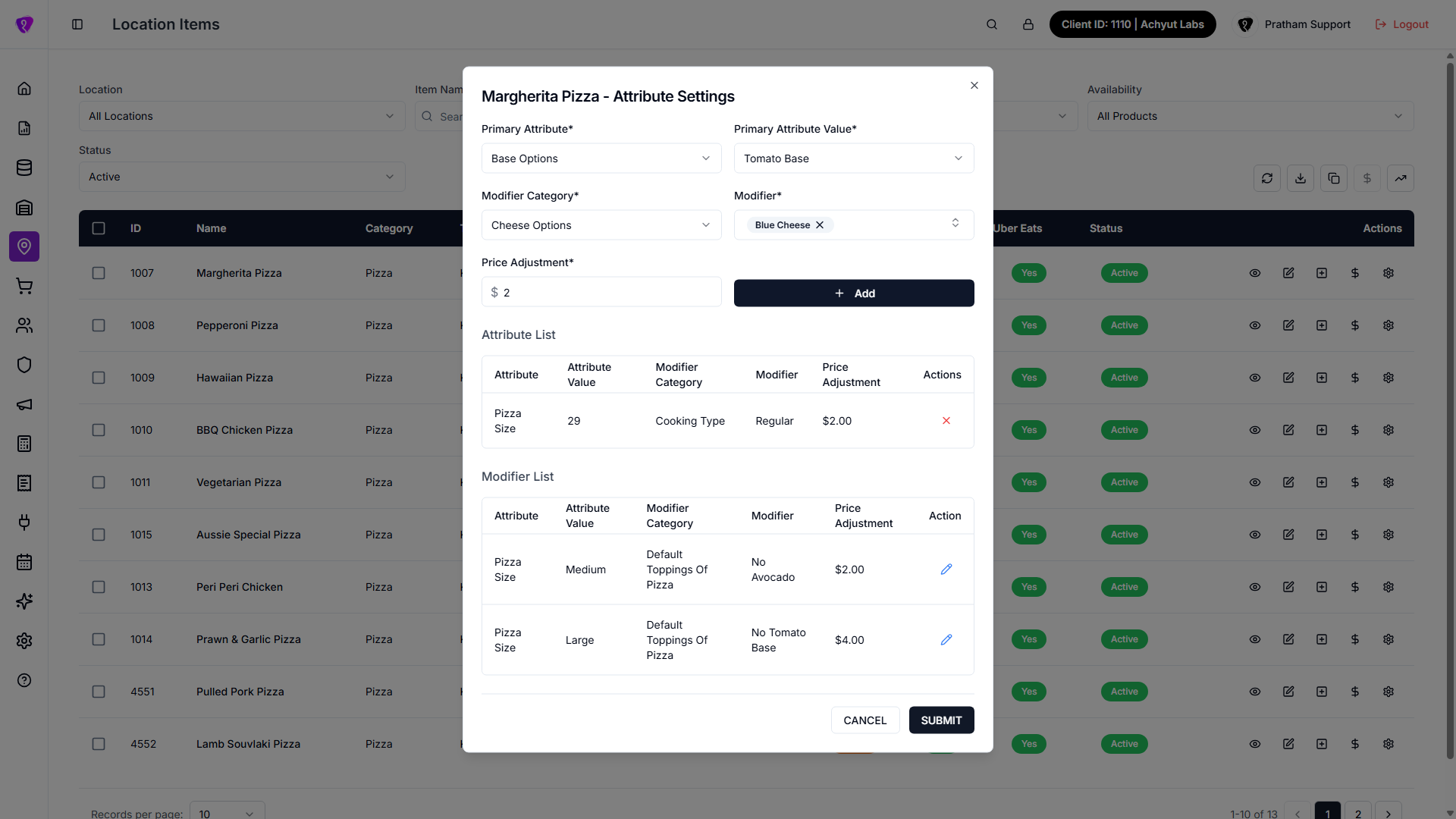View Lamb Souvlaki Pizza with eye icon
The image size is (1456, 819).
tap(1255, 744)
